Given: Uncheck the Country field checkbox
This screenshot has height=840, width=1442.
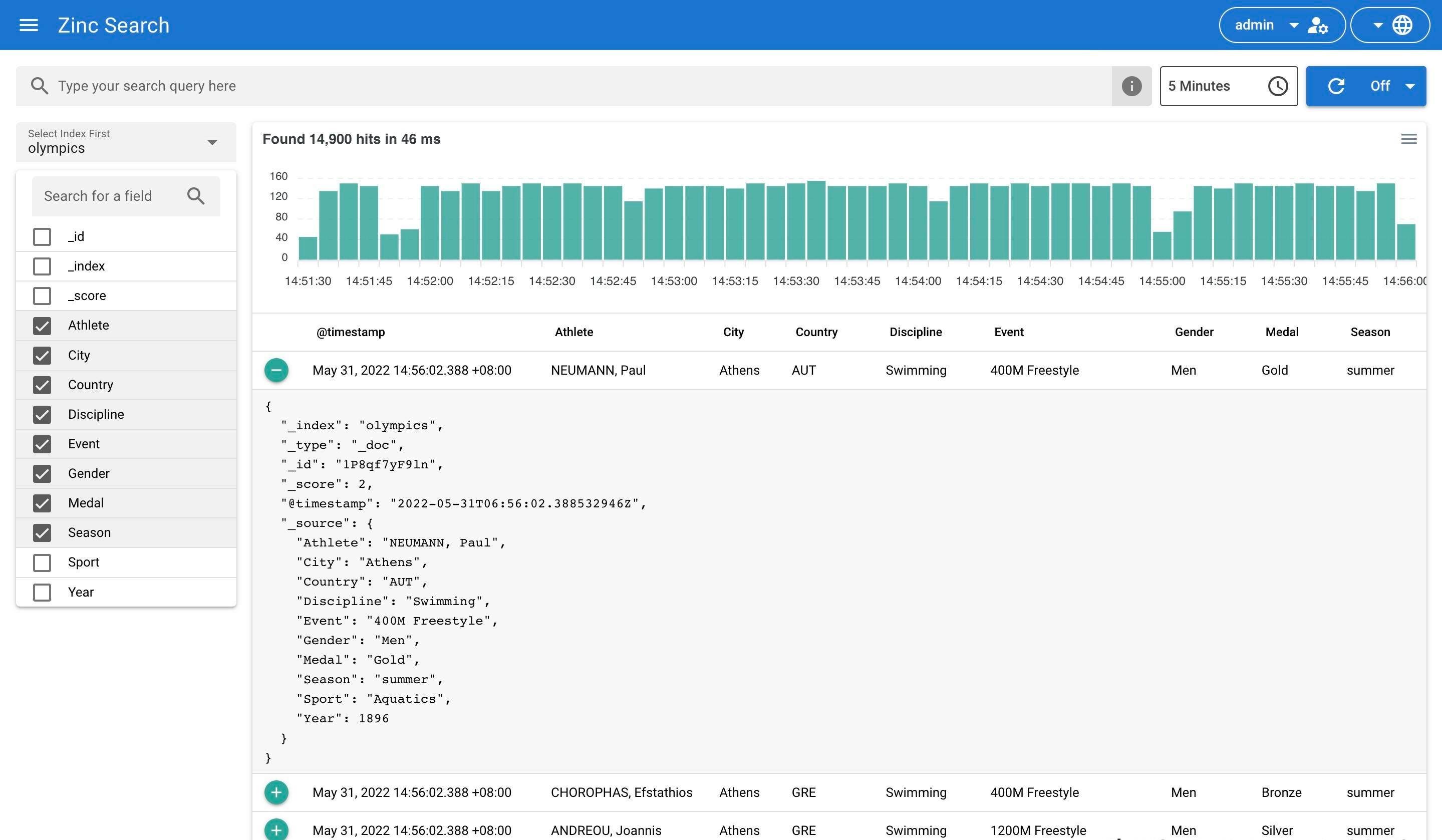Looking at the screenshot, I should [42, 385].
